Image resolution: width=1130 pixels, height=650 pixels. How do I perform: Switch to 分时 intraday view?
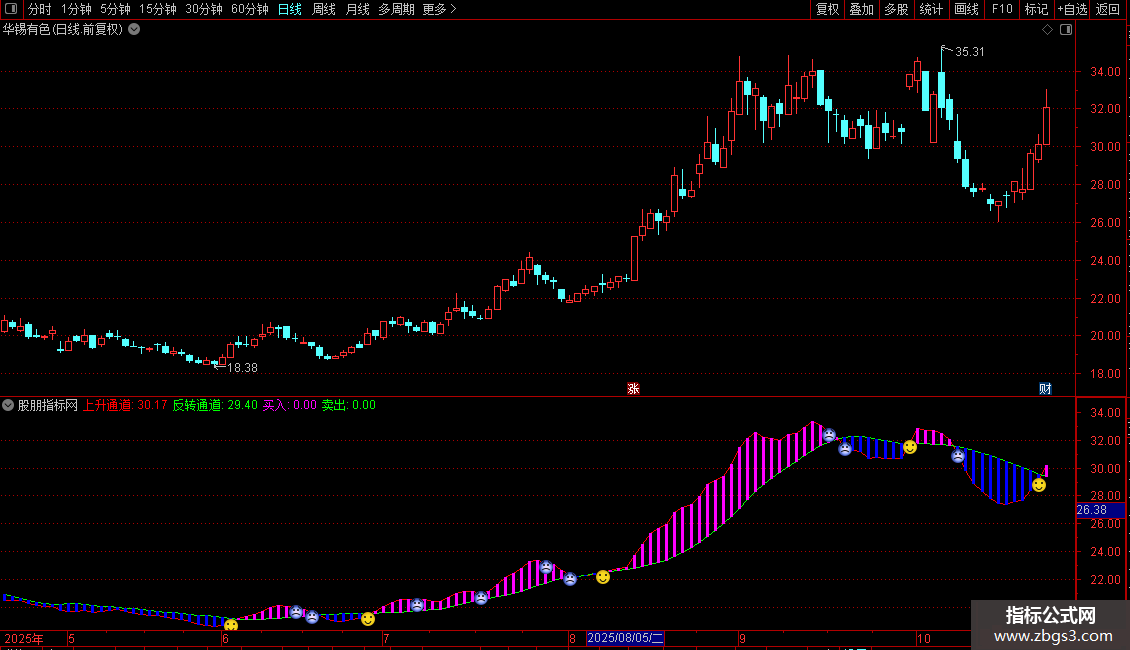pos(40,9)
